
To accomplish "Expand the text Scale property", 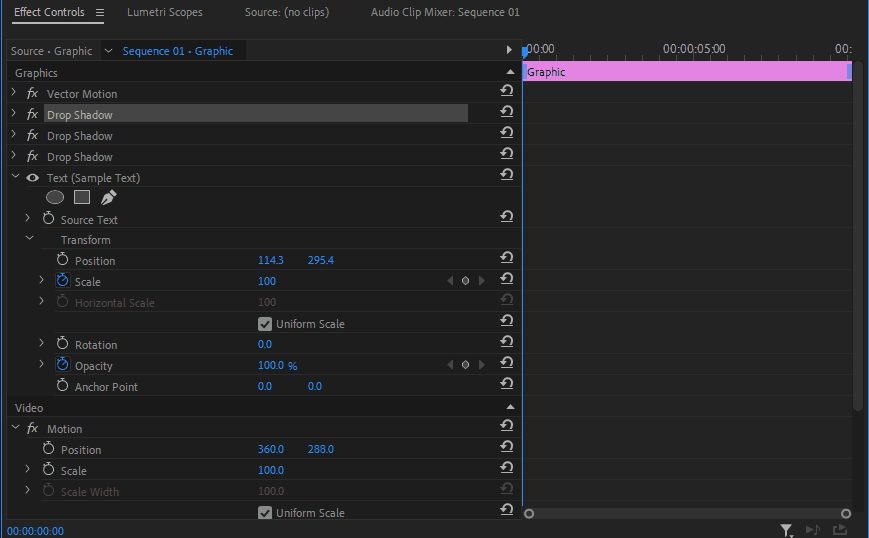I will pyautogui.click(x=42, y=280).
